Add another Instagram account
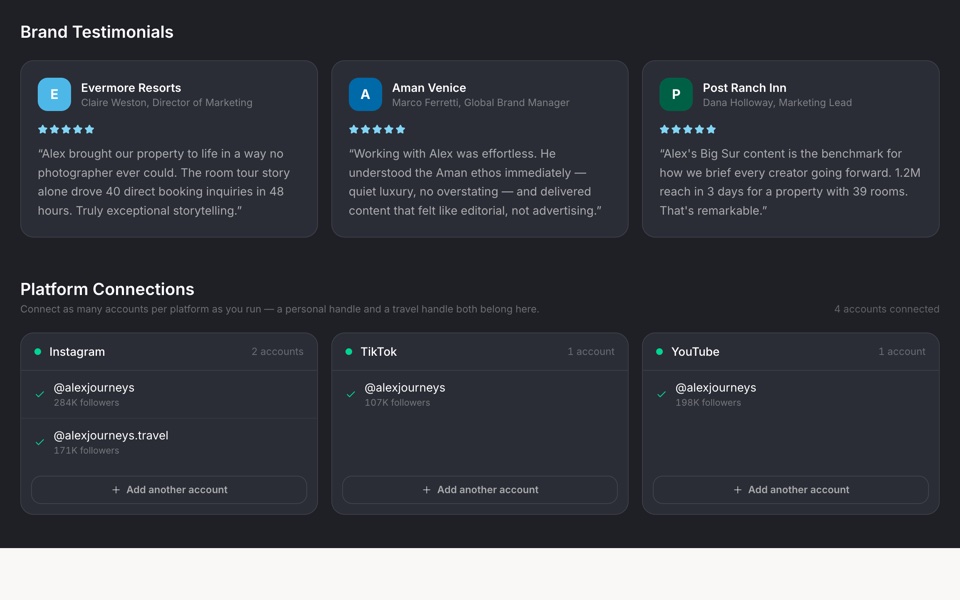 (169, 490)
